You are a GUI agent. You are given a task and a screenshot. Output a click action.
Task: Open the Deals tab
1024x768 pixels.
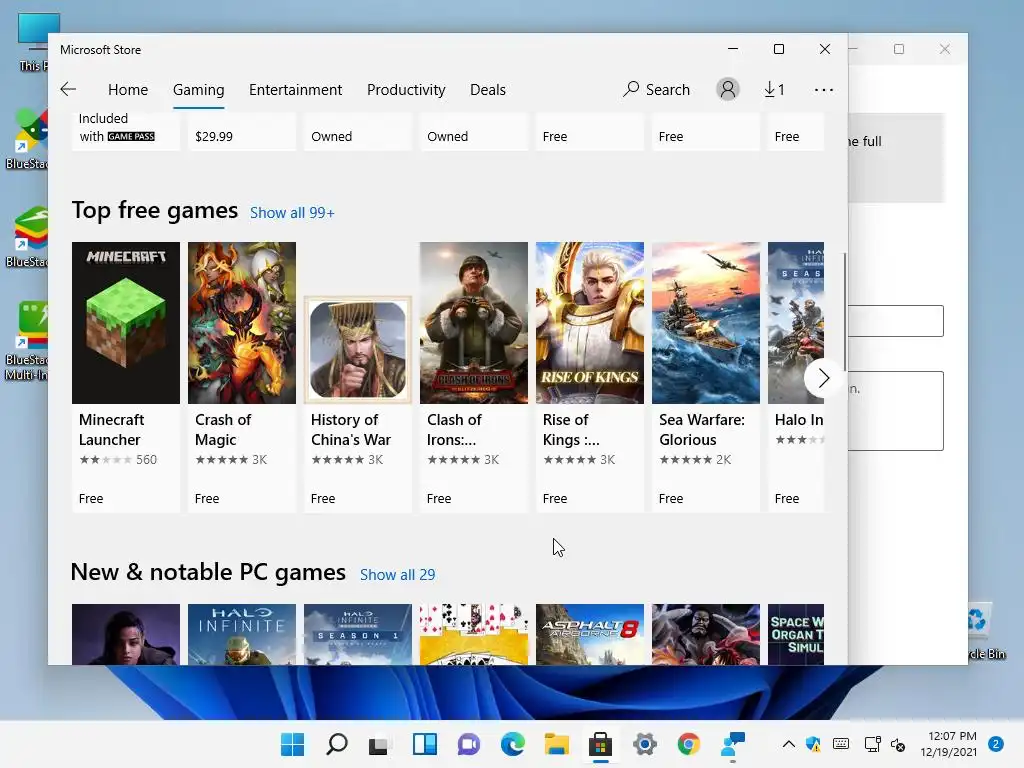point(488,89)
